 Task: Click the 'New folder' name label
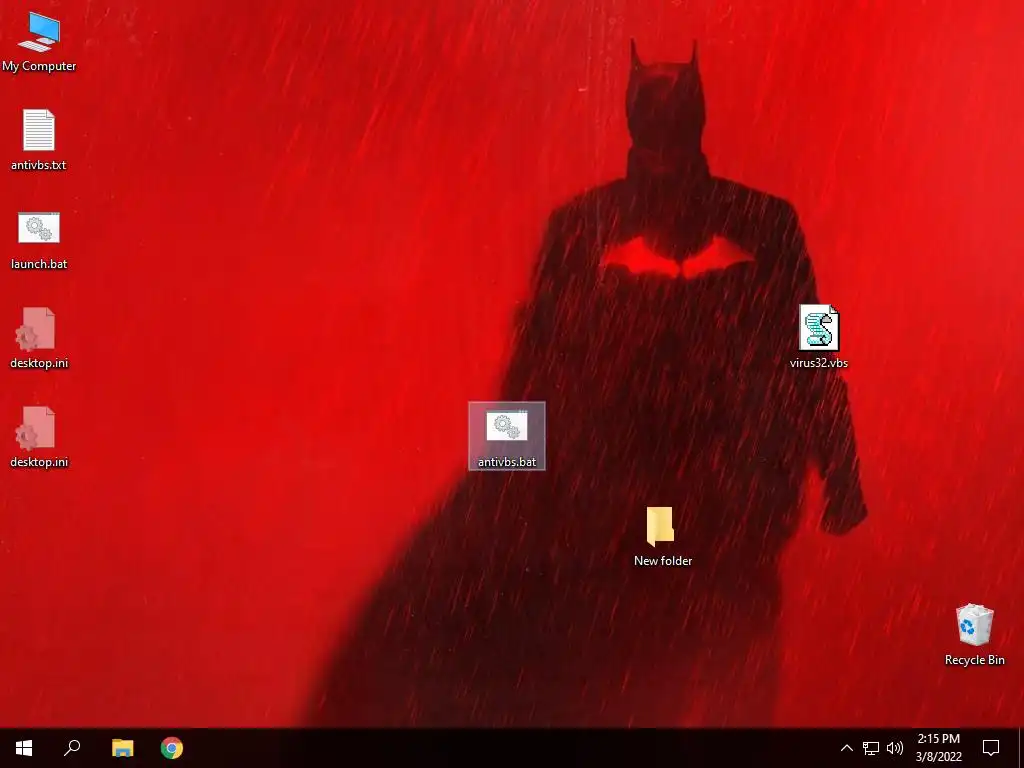click(x=663, y=560)
